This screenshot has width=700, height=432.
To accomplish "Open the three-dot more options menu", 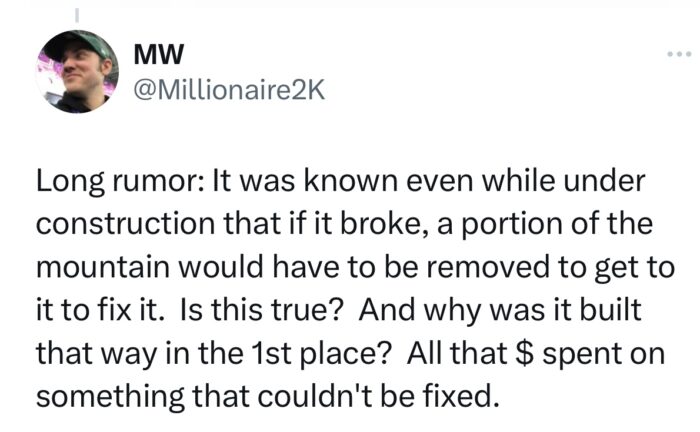I will click(679, 54).
